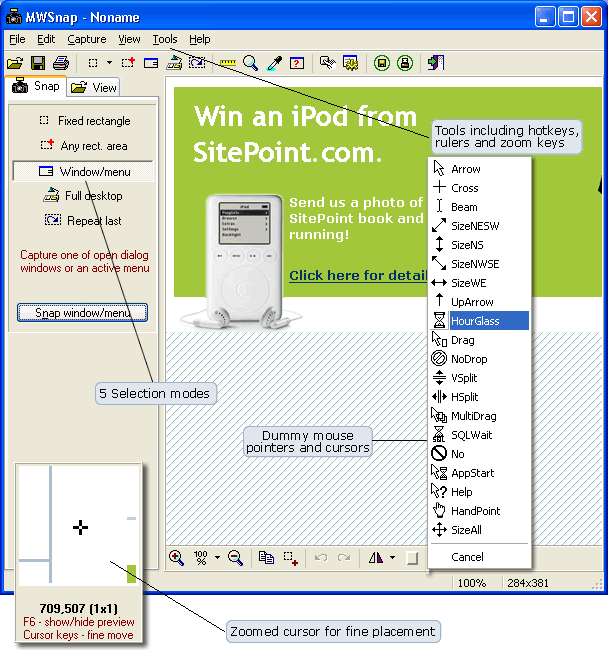This screenshot has width=608, height=650.
Task: Click the Save floppy disk icon
Action: click(37, 63)
